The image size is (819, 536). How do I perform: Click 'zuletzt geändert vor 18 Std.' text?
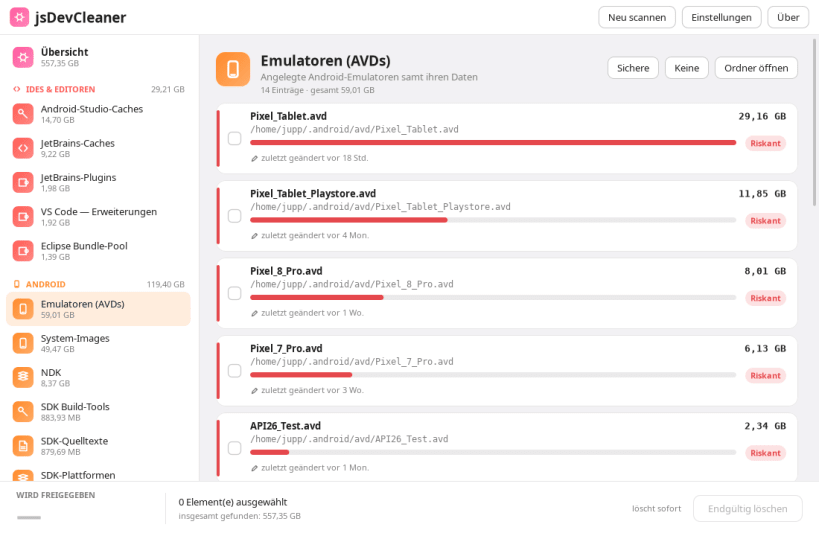click(314, 158)
